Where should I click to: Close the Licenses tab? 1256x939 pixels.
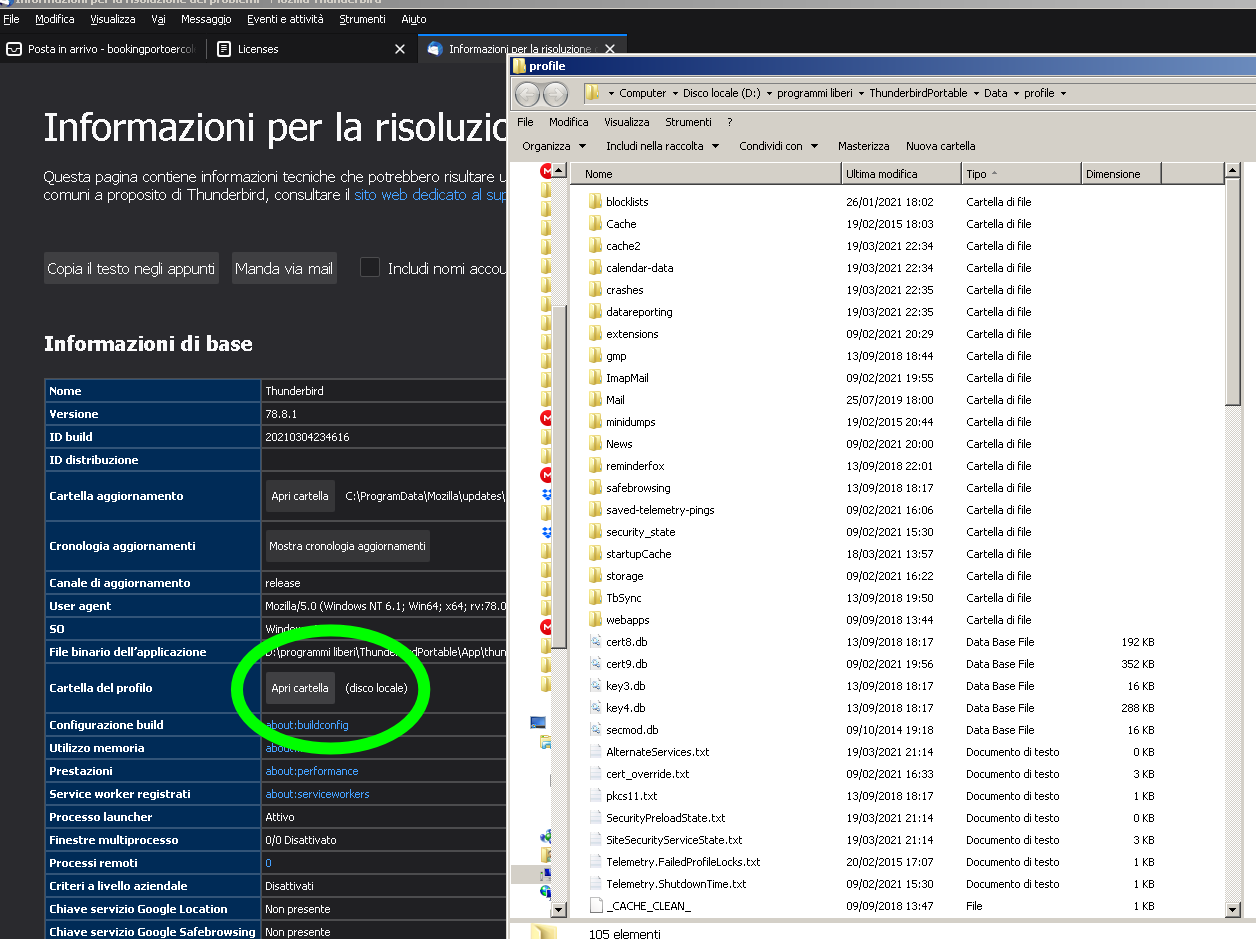(x=400, y=49)
